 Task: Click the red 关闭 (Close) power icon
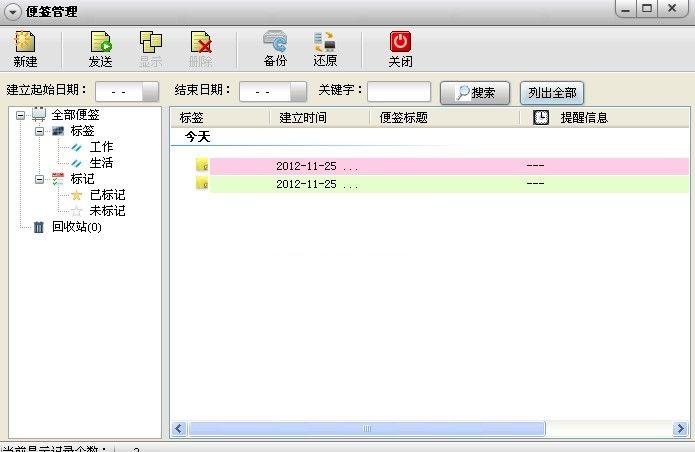400,42
